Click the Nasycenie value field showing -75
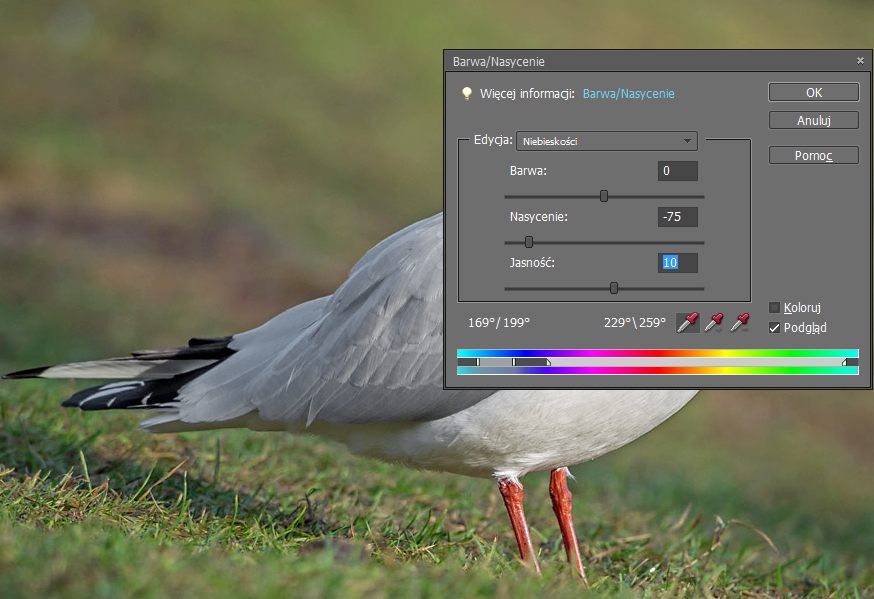This screenshot has height=599, width=874. point(678,217)
